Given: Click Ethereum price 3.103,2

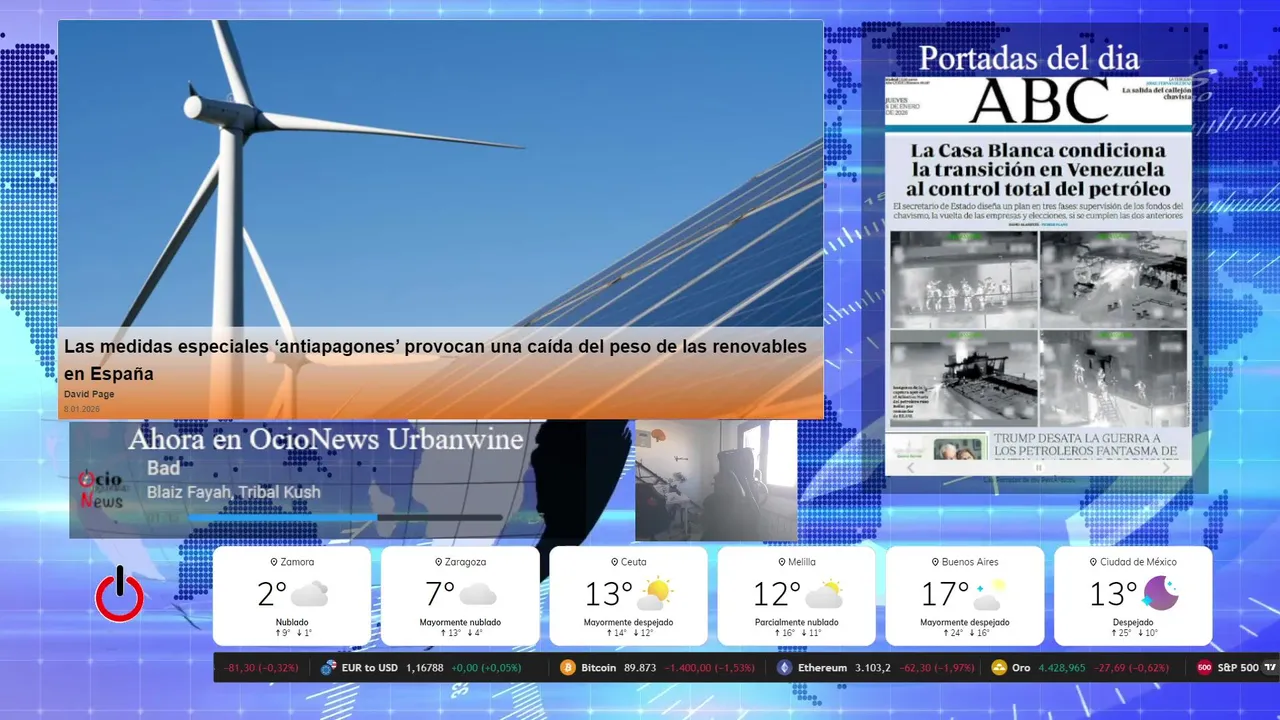Looking at the screenshot, I should (x=873, y=668).
